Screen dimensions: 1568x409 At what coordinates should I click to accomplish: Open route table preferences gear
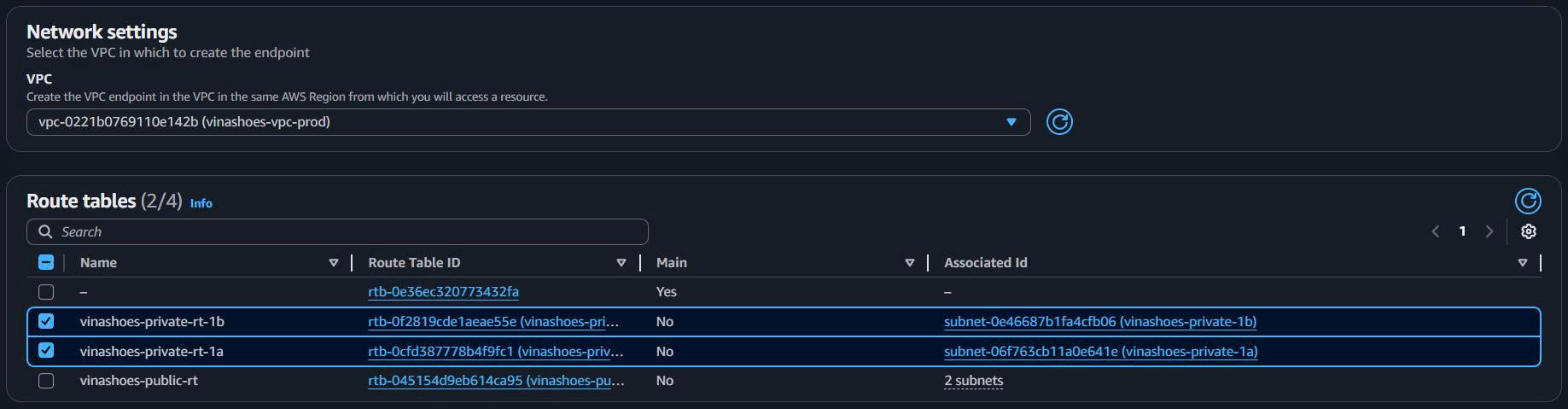coord(1529,231)
